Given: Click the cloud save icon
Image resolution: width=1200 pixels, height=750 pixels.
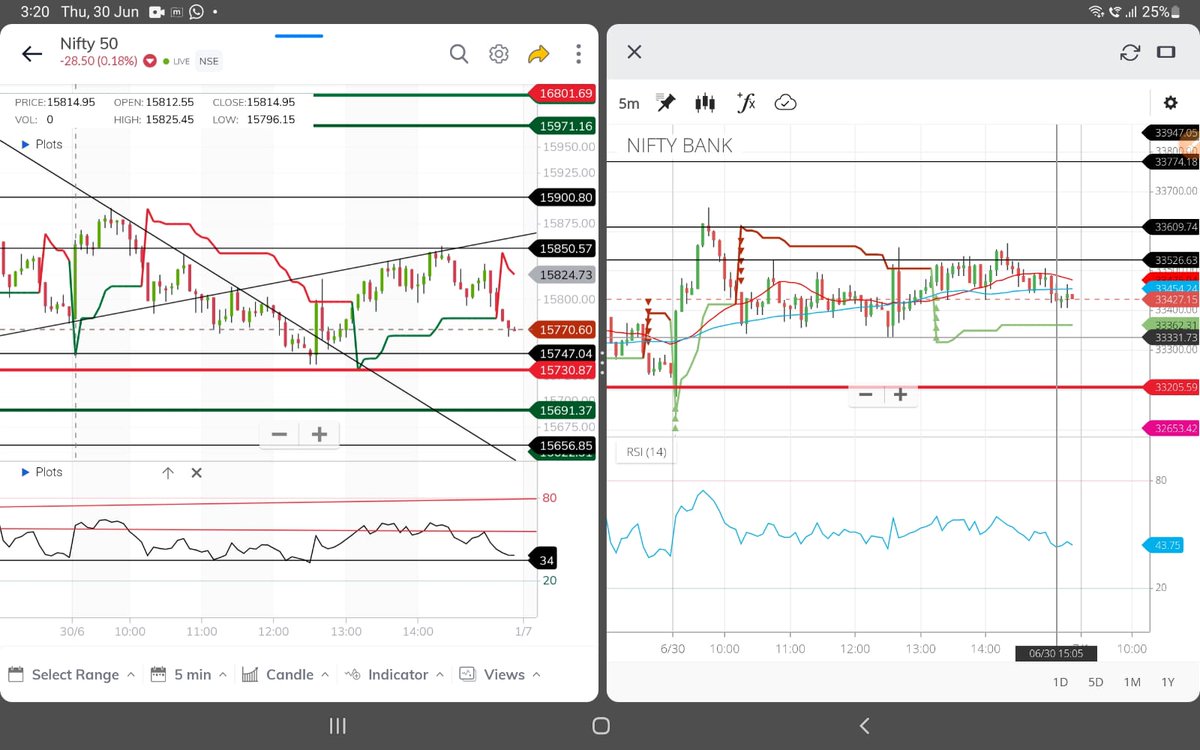Looking at the screenshot, I should [785, 102].
